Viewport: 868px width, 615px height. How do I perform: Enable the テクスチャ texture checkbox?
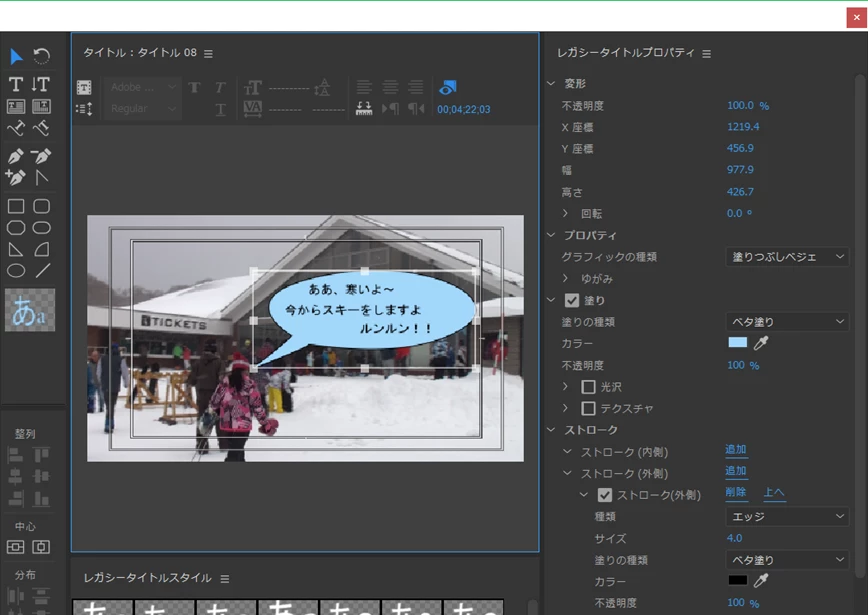click(588, 409)
